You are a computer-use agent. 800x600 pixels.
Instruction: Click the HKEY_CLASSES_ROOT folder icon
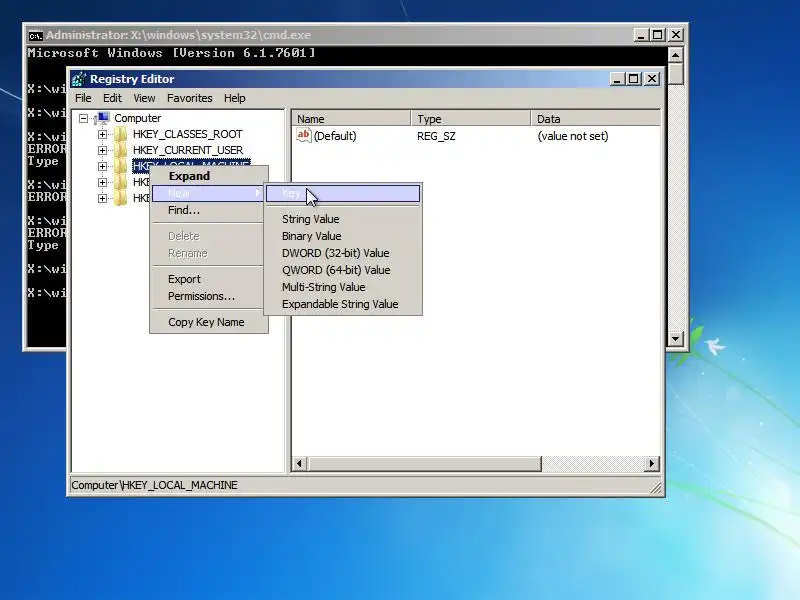pyautogui.click(x=120, y=134)
